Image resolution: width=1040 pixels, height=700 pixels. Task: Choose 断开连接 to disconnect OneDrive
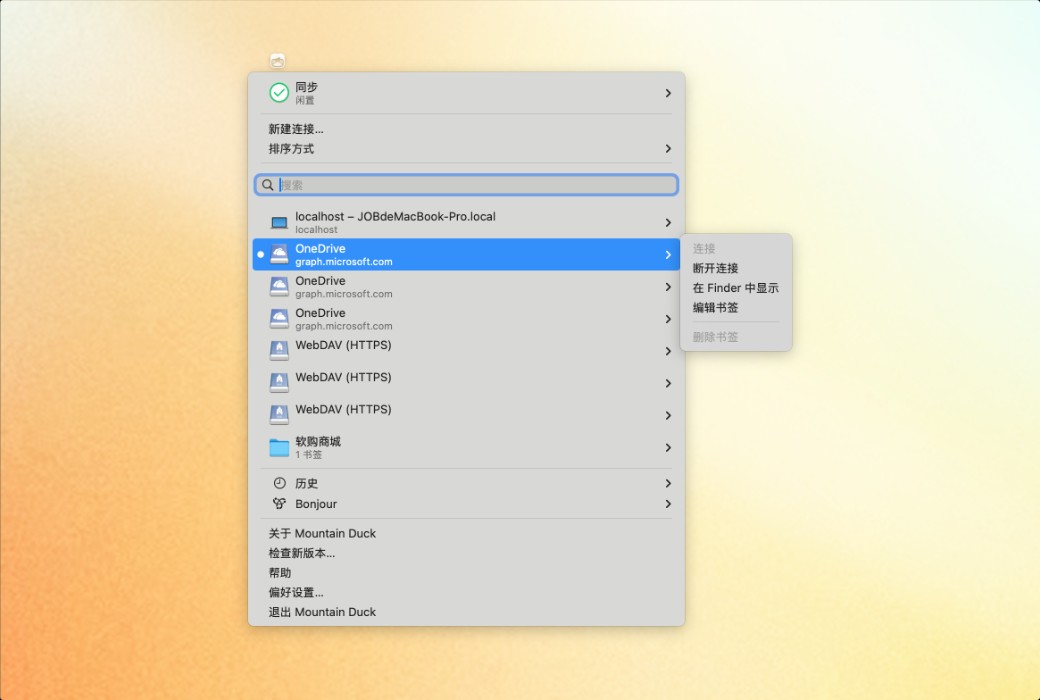716,268
